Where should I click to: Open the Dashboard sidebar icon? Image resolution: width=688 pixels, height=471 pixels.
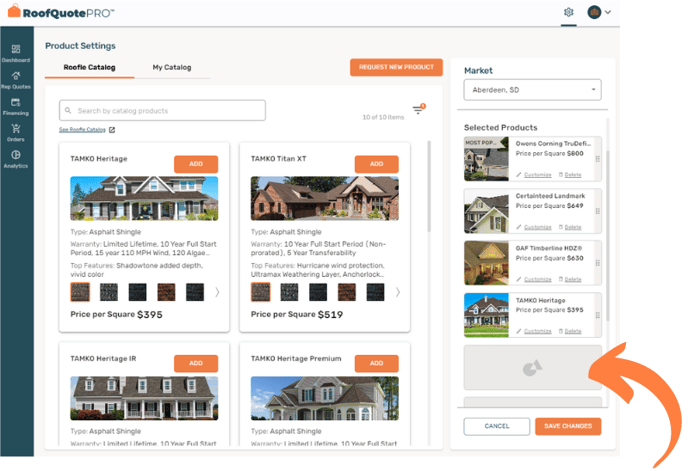coord(16,49)
